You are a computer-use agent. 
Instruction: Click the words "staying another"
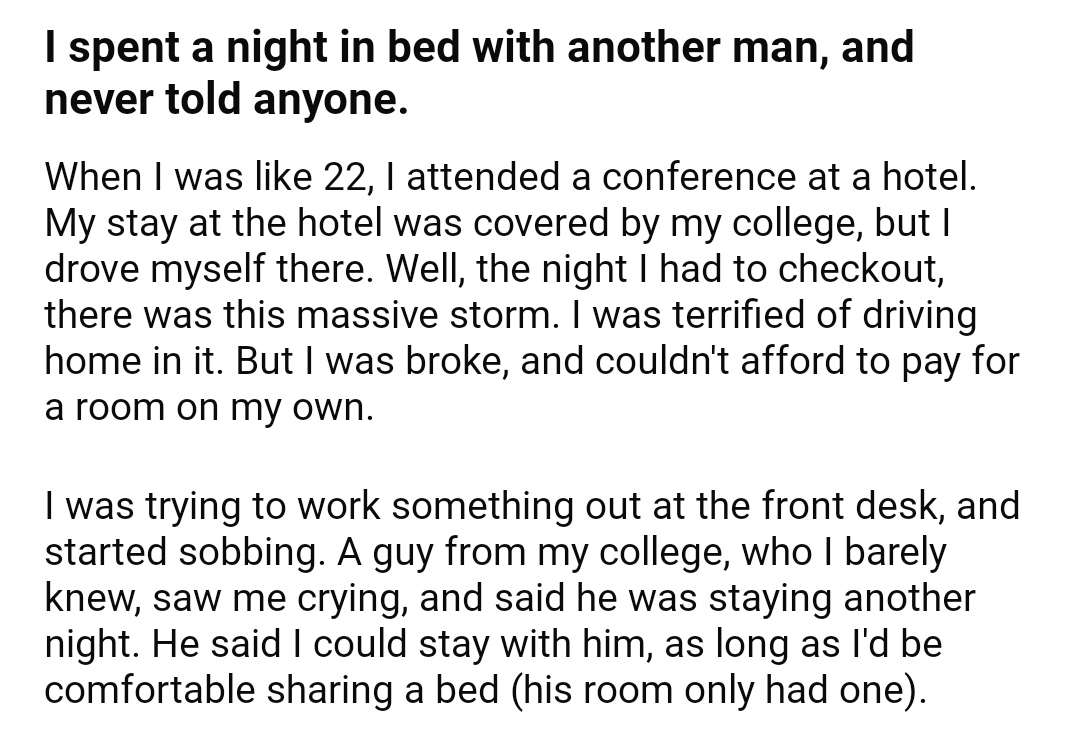(x=842, y=598)
